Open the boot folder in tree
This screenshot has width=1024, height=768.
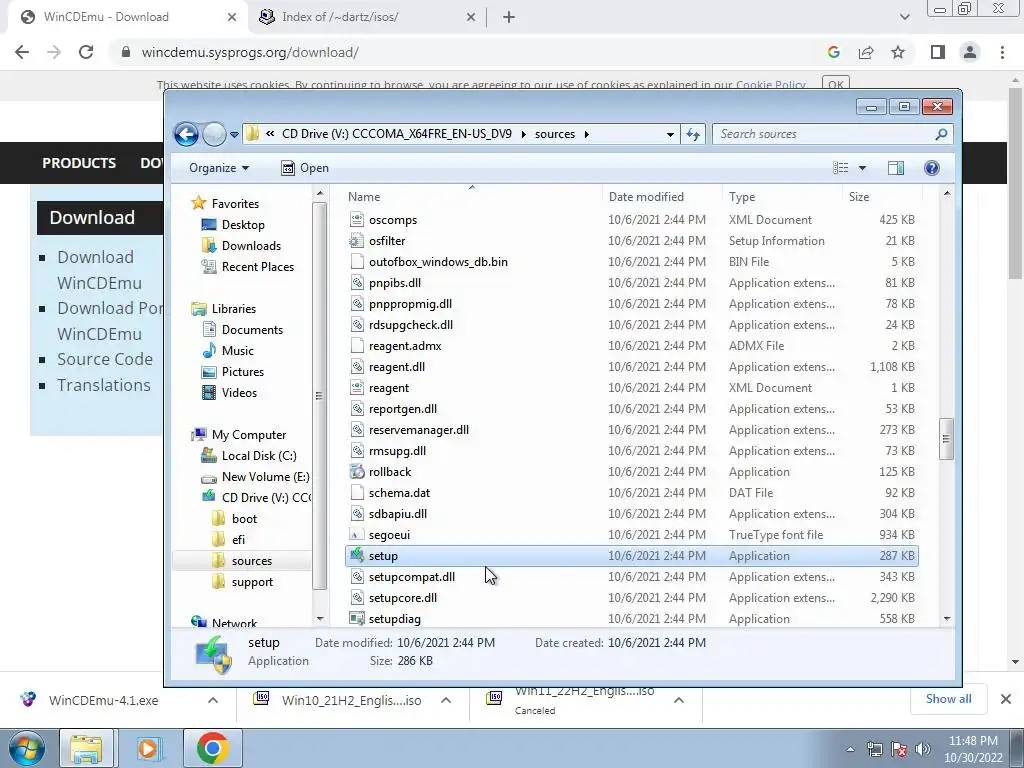point(244,519)
